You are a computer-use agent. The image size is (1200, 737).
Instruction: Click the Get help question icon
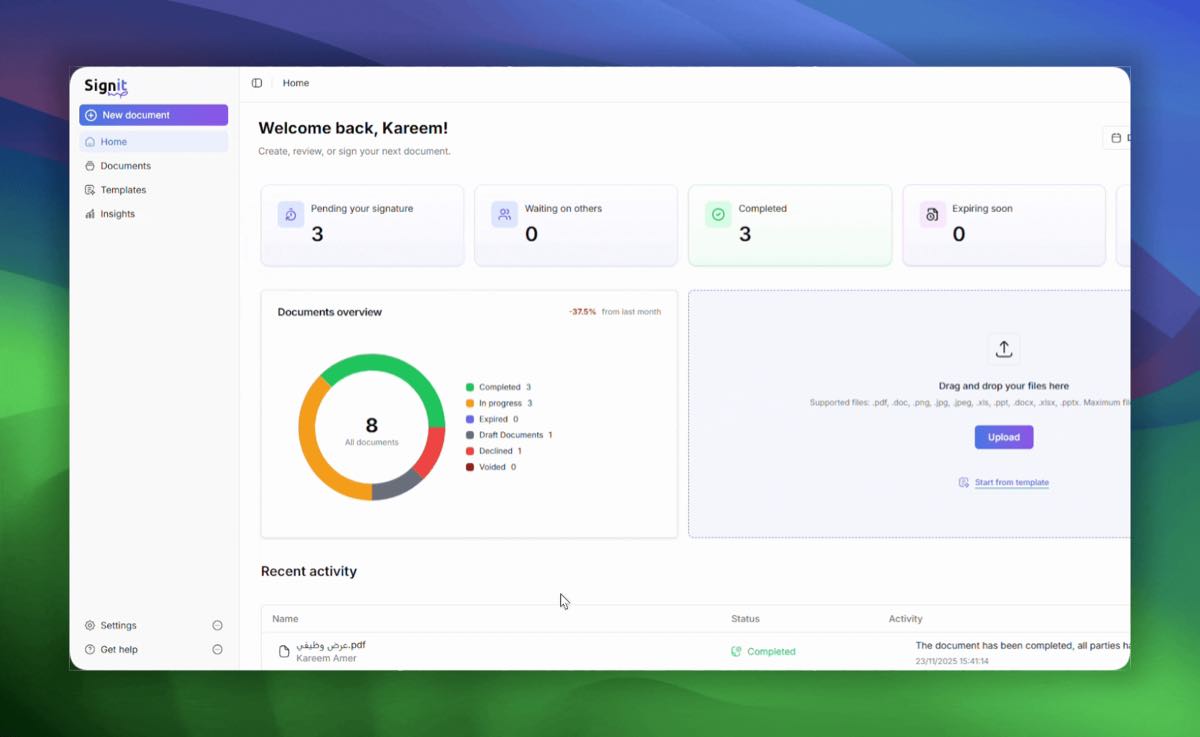[90, 649]
